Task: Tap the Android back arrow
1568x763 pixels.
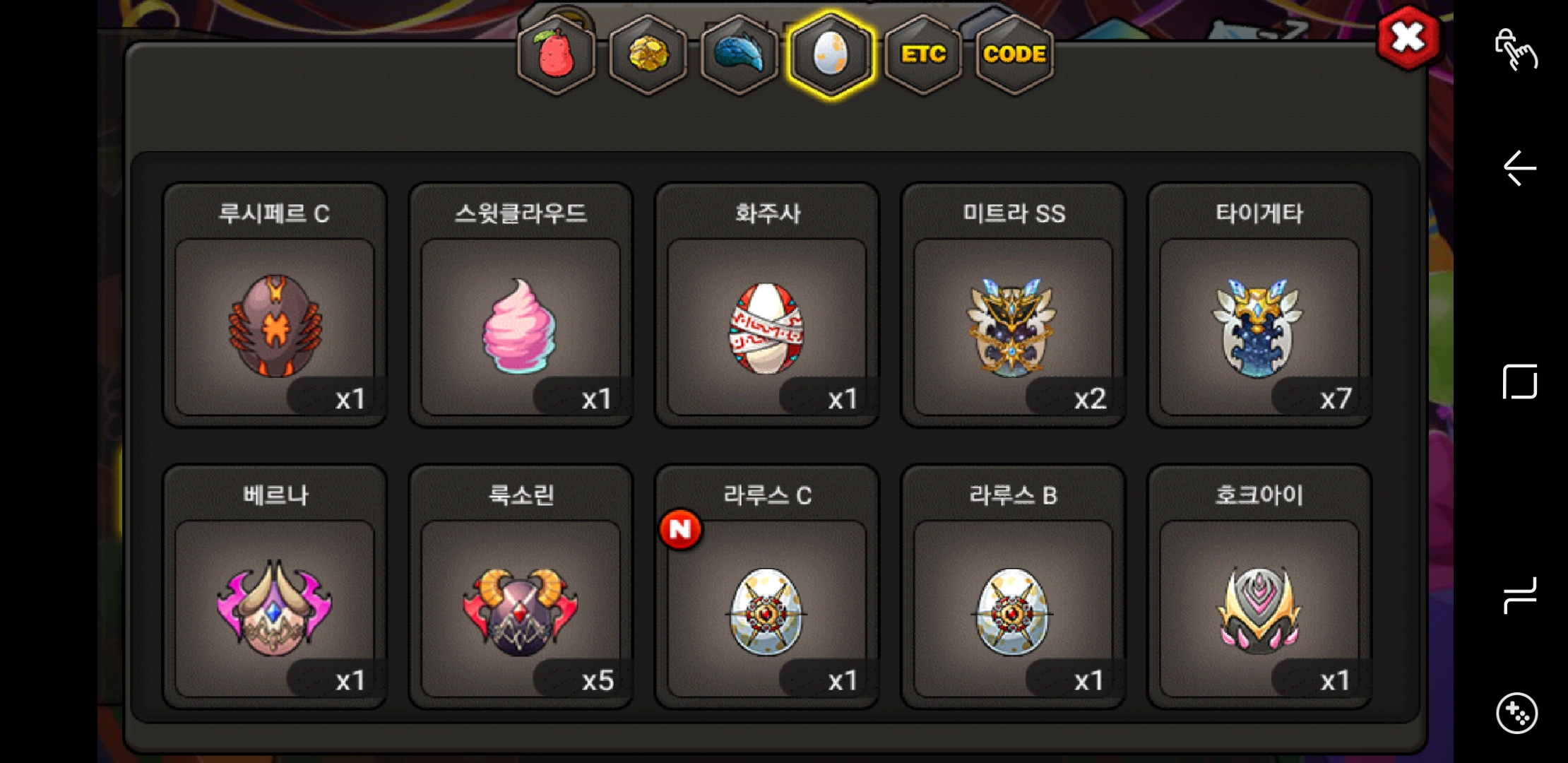Action: coord(1519,168)
